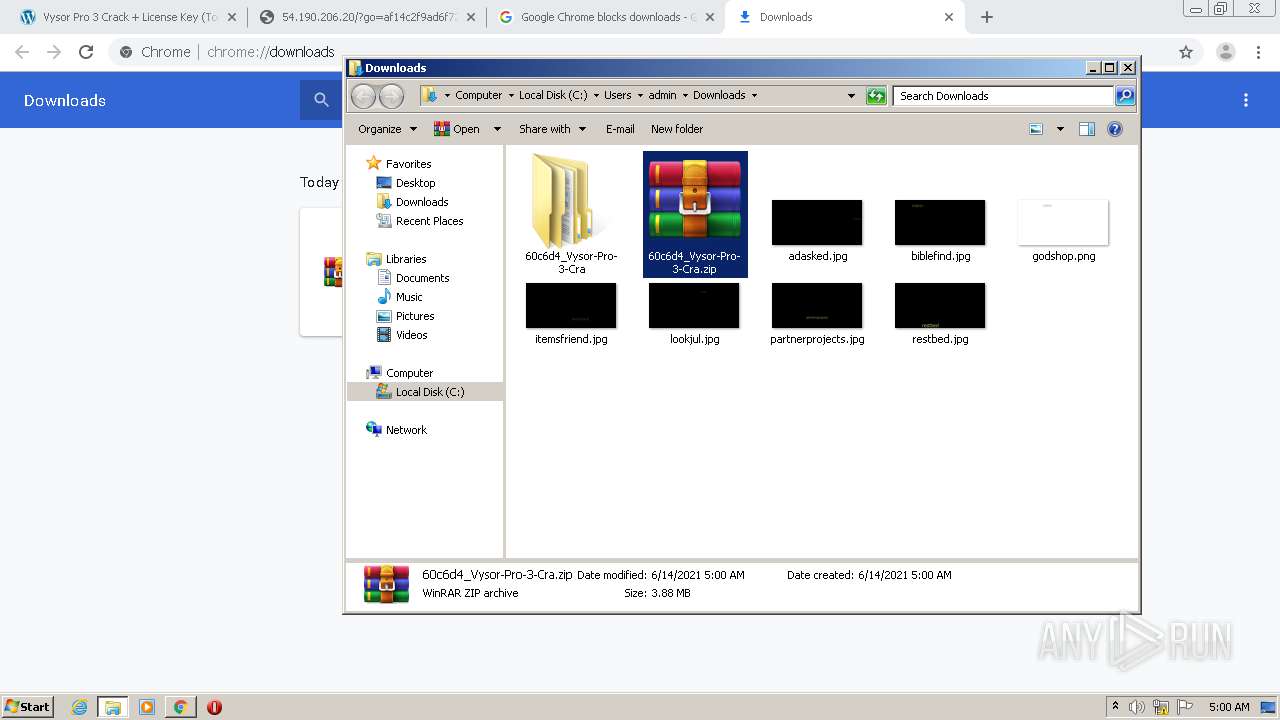This screenshot has width=1280, height=720.
Task: Select the 60c6d4_Vysor-Pro-3-Cra.zip archive
Action: (695, 214)
